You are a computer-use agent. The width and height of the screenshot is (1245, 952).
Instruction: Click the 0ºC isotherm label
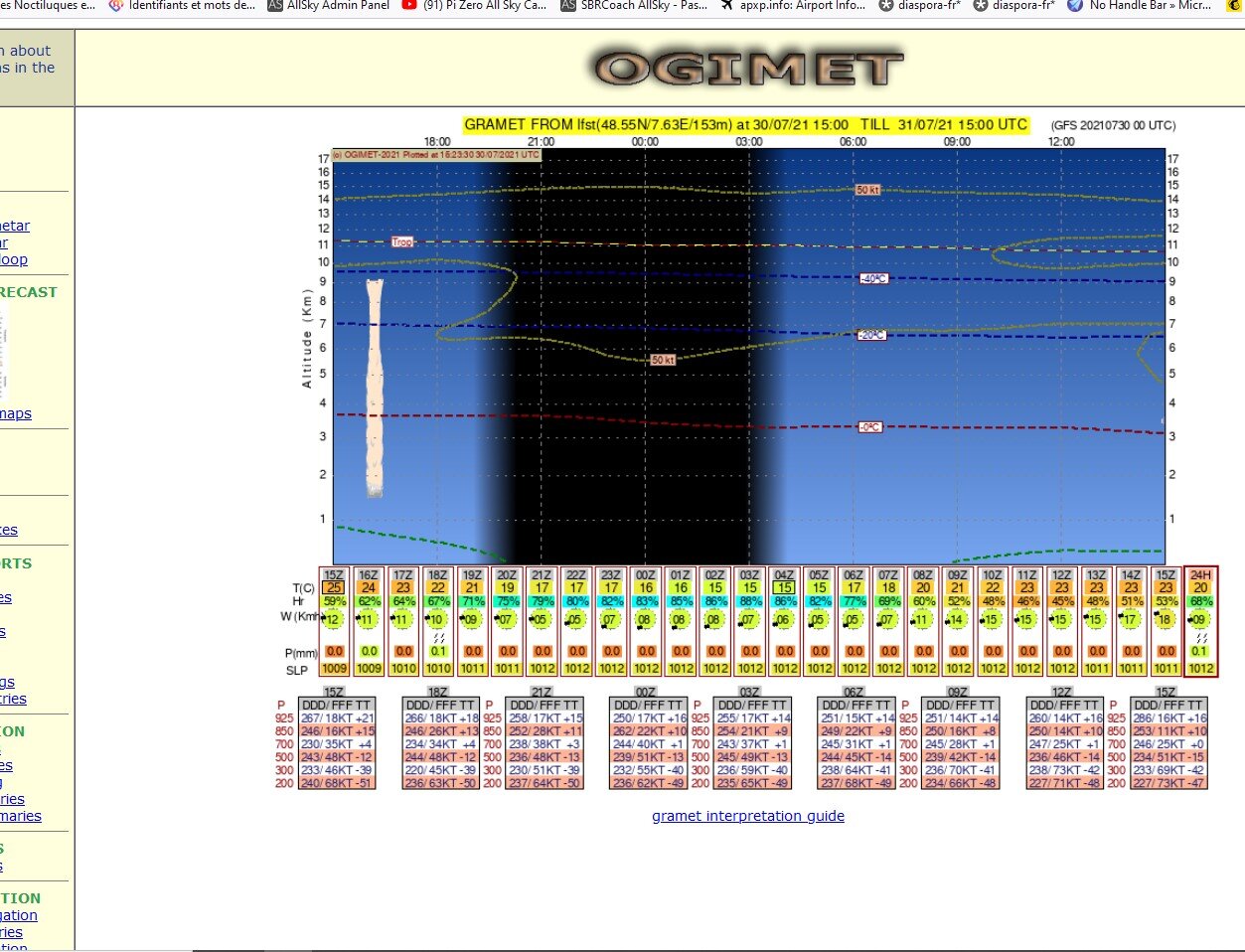tap(869, 427)
